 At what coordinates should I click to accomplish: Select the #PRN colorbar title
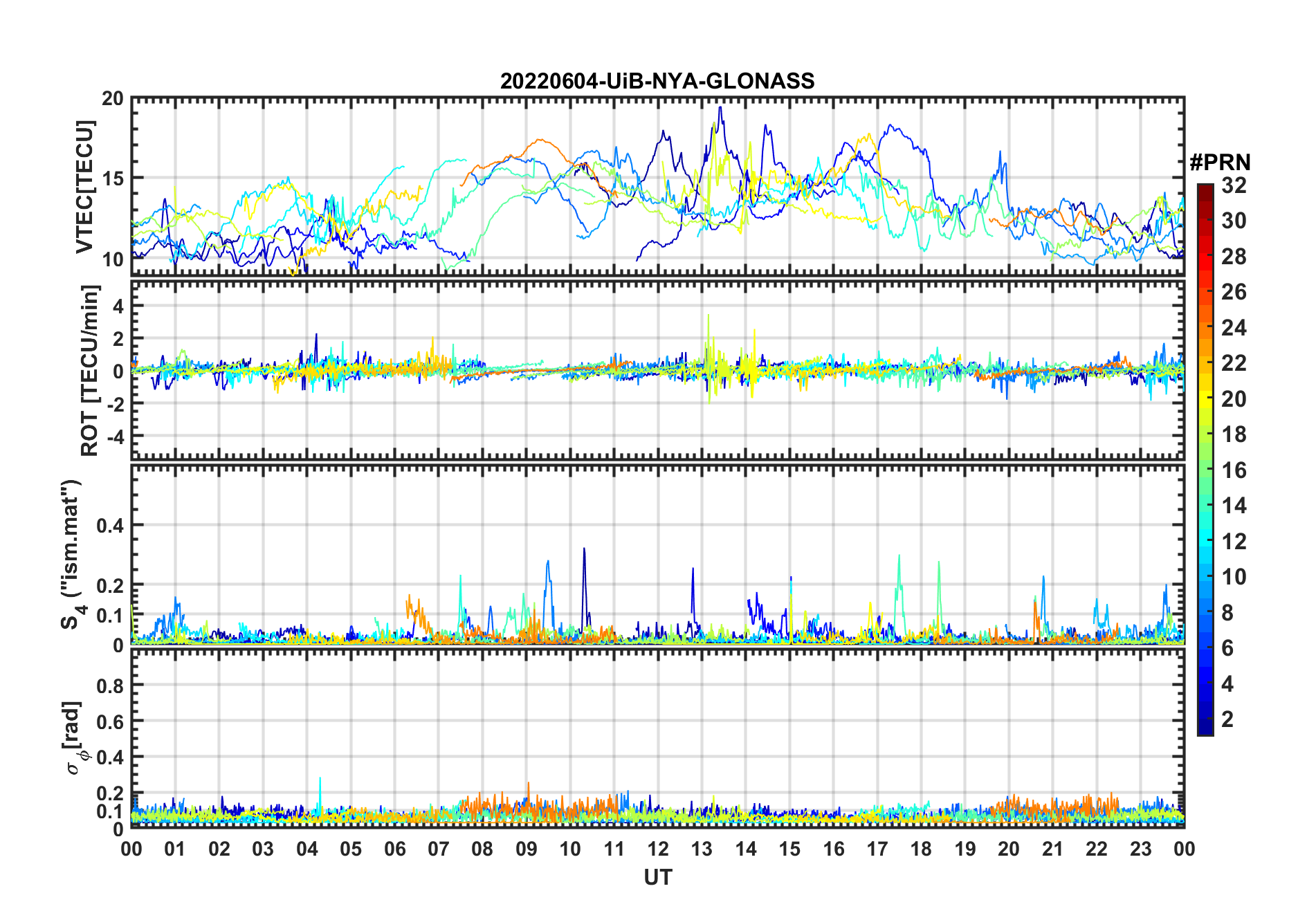1220,163
